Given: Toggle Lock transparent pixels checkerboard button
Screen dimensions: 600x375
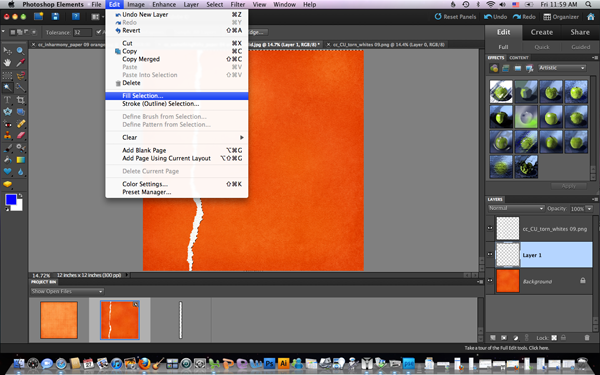Looking at the screenshot, I should [554, 338].
